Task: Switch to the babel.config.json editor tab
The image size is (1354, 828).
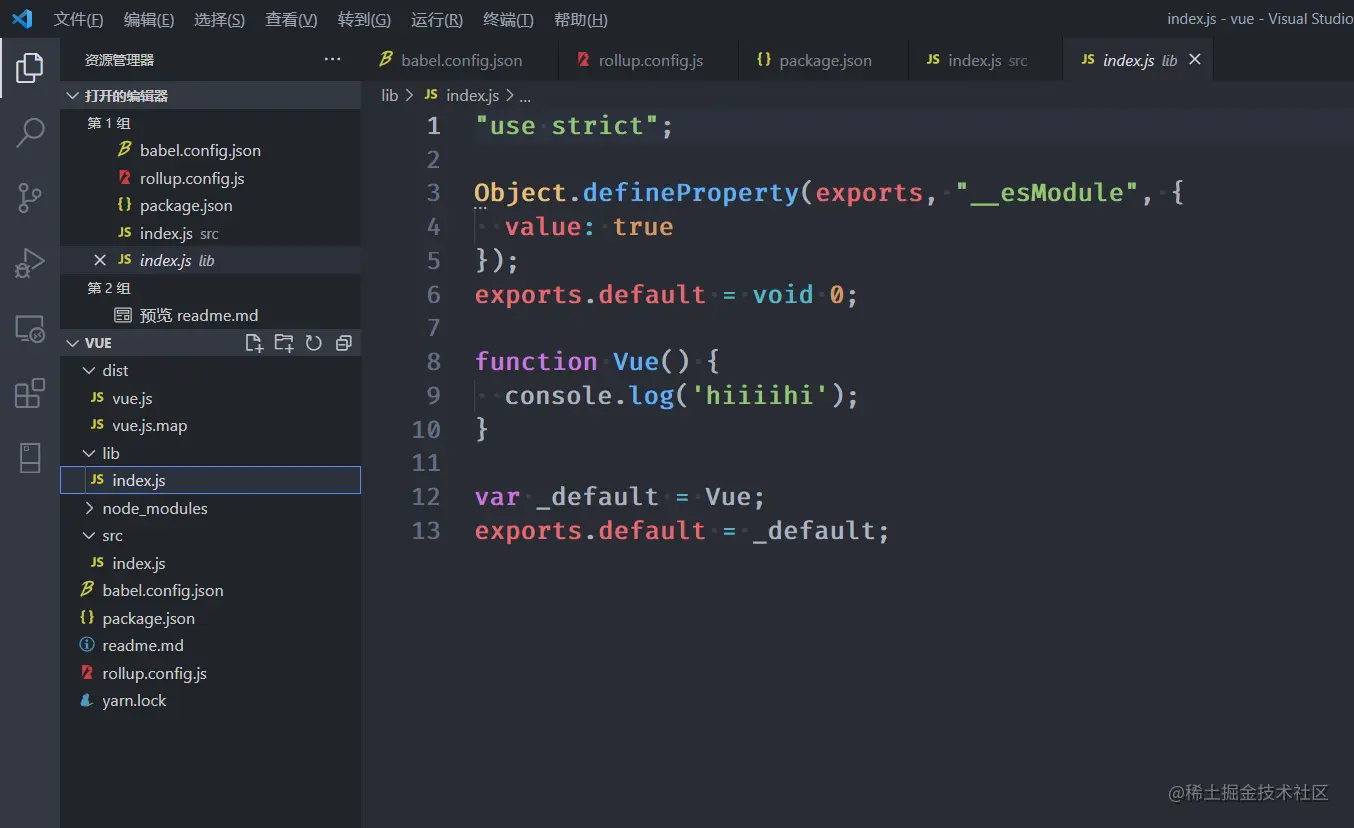Action: [459, 60]
